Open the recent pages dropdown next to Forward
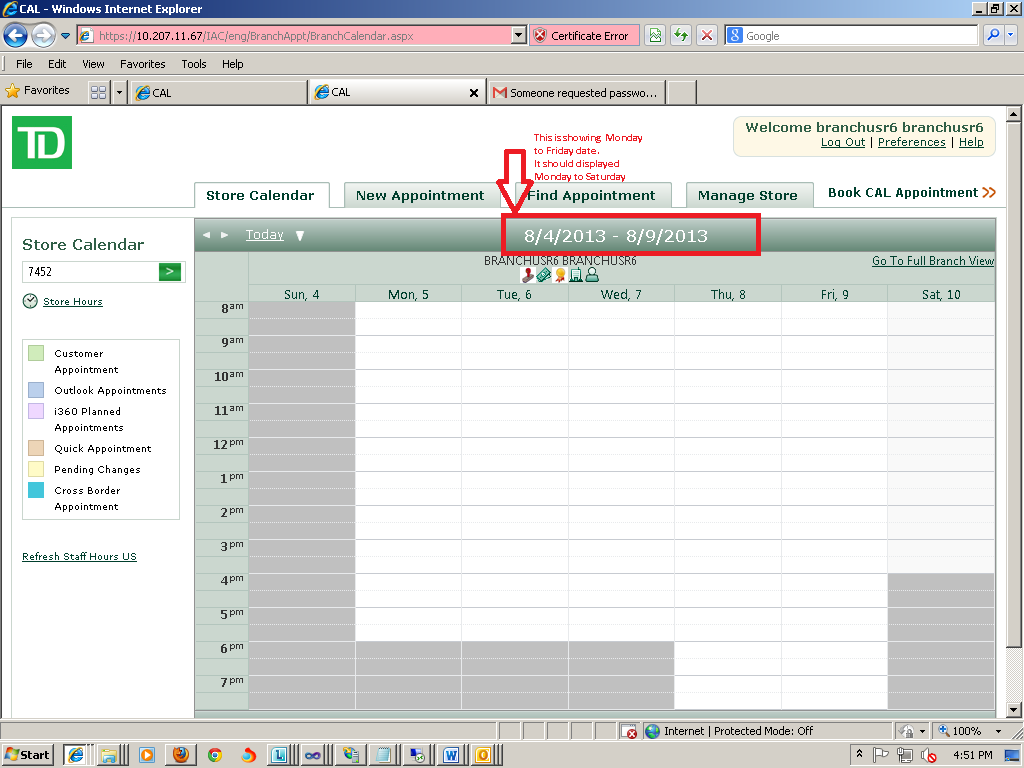 click(65, 36)
